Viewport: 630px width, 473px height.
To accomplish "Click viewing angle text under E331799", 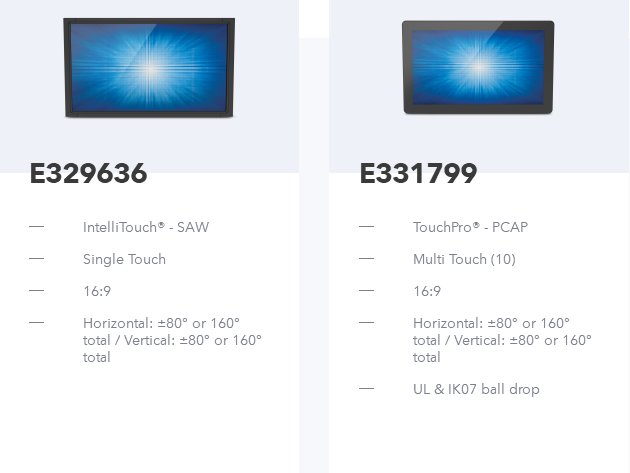I will pos(502,340).
